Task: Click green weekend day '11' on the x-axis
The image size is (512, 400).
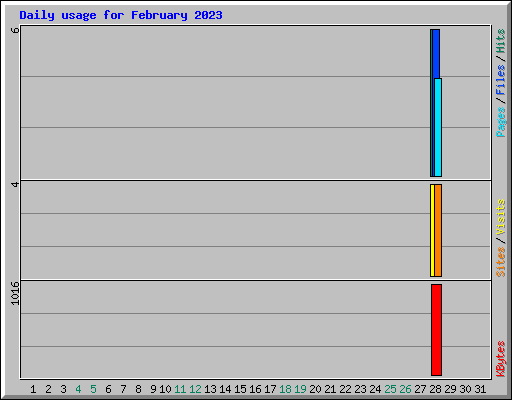Action: [x=180, y=389]
